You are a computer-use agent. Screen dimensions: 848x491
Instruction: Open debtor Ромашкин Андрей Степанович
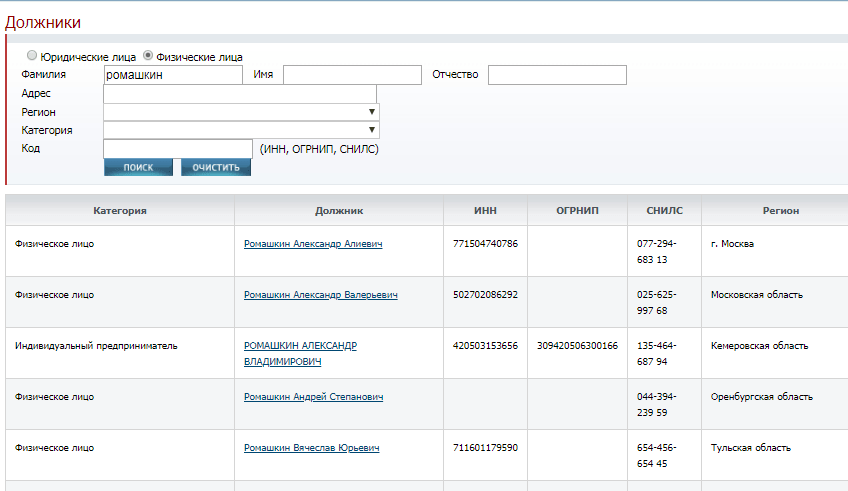click(x=313, y=397)
